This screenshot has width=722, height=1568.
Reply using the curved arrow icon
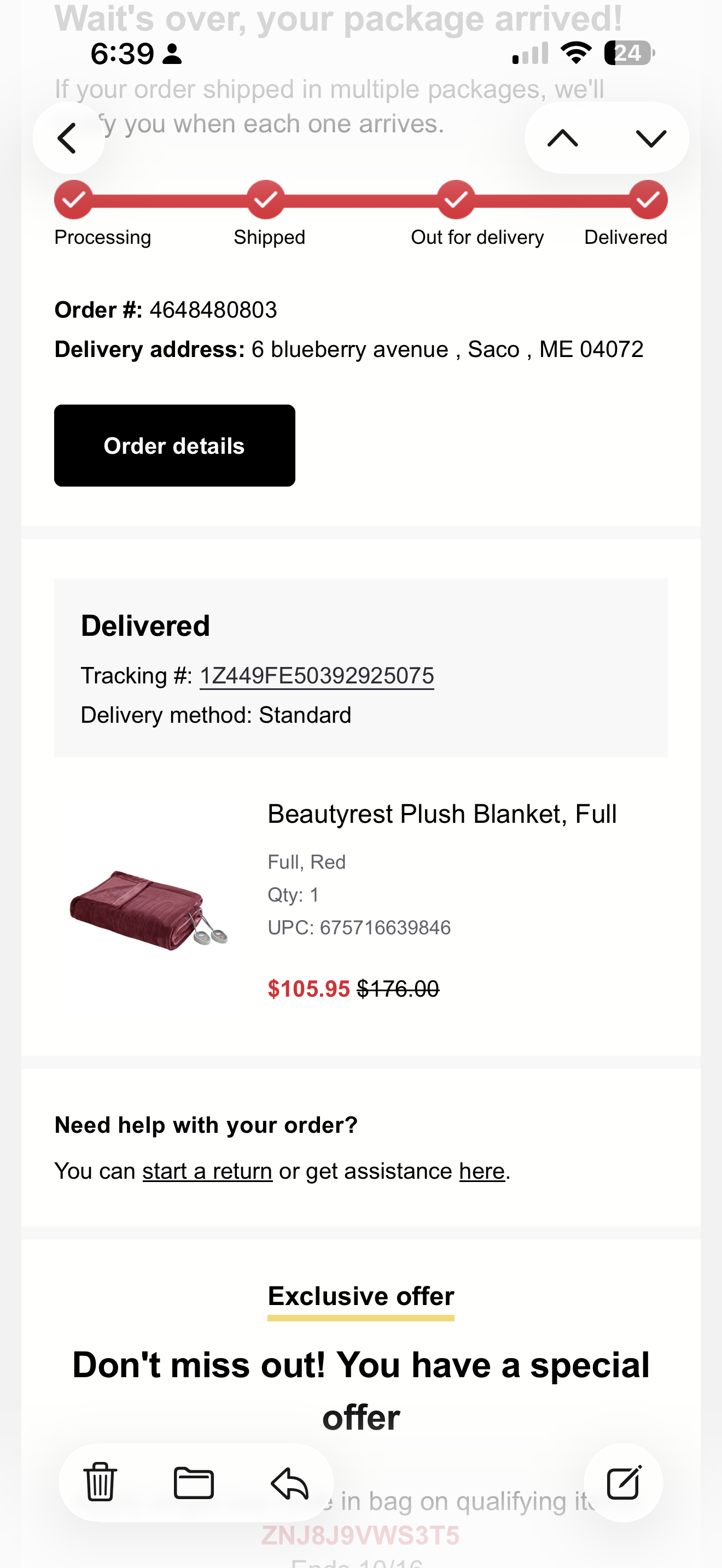(x=289, y=1482)
